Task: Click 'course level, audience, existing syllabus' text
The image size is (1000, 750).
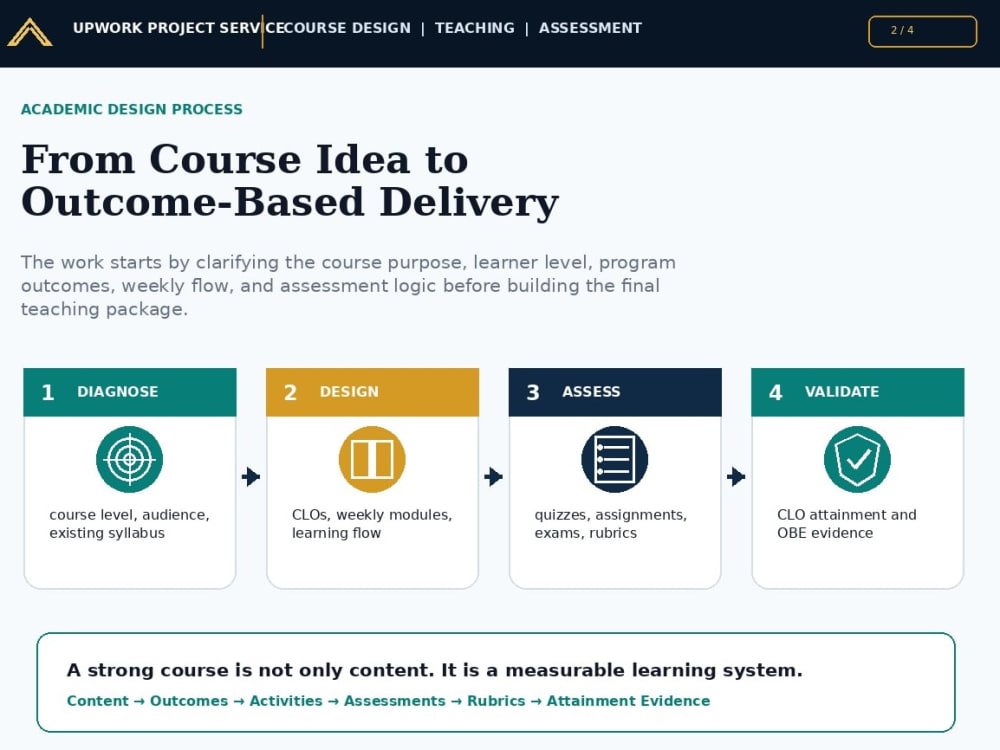Action: [129, 524]
